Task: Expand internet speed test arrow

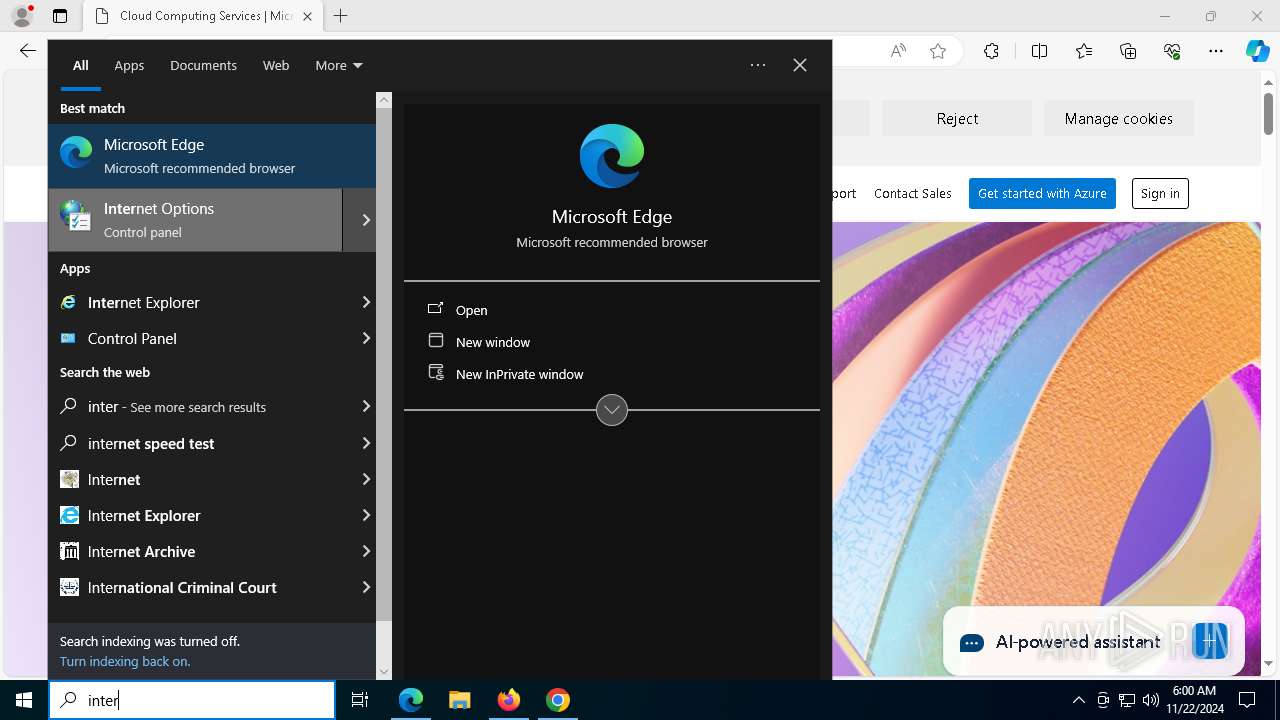Action: [366, 443]
